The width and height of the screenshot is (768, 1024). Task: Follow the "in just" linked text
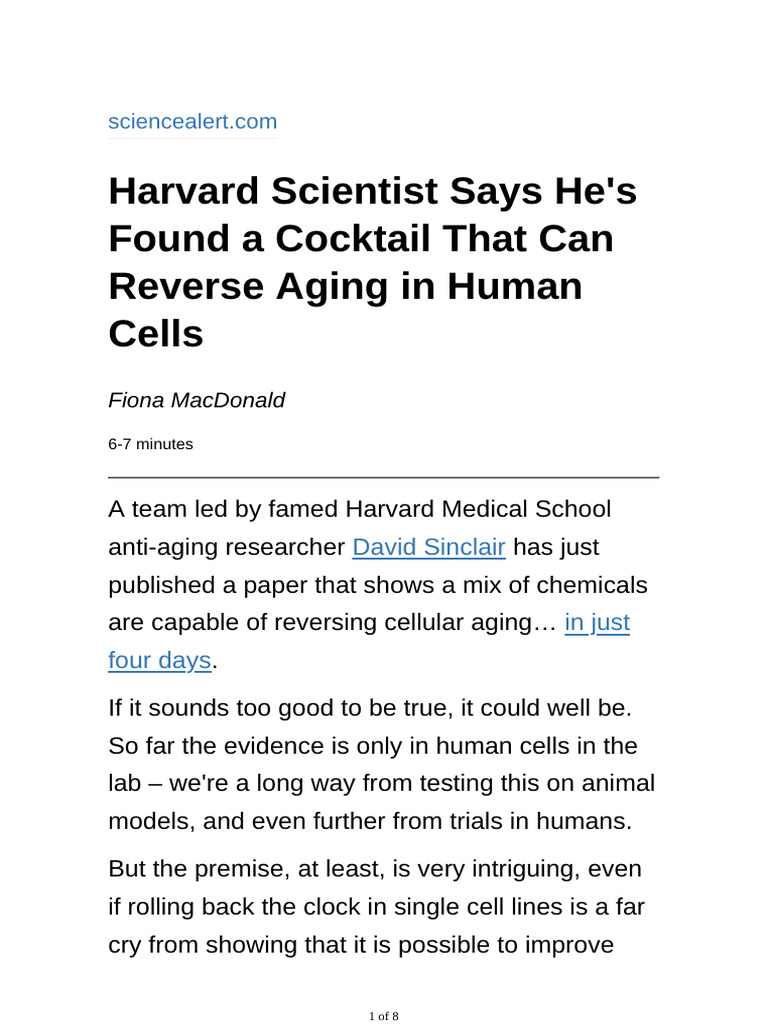[x=597, y=623]
